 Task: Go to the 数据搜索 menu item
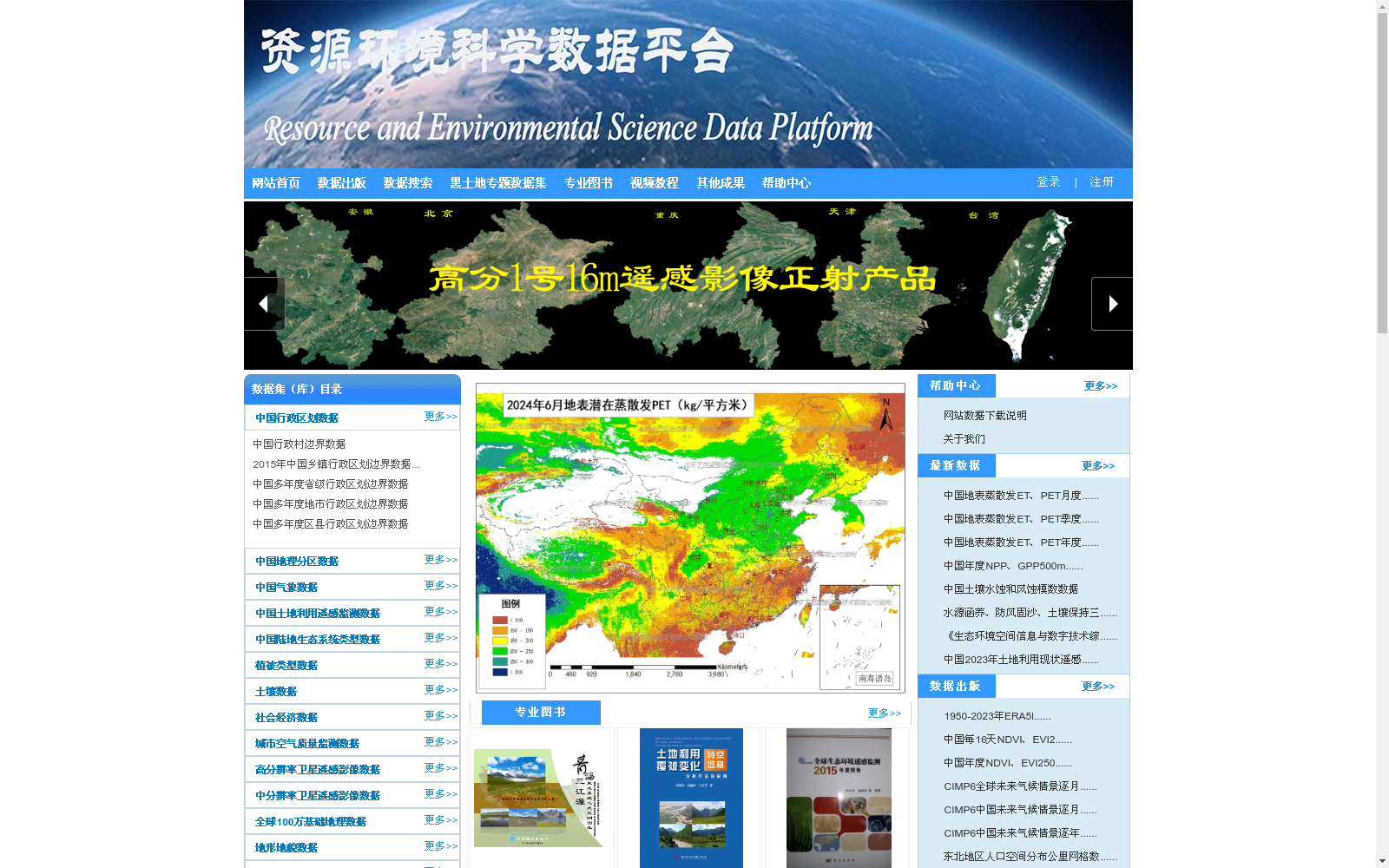(408, 183)
